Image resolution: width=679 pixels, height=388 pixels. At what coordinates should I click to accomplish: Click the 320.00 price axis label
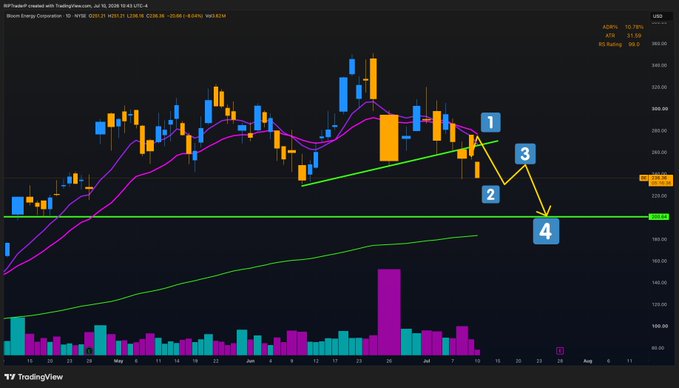click(x=659, y=87)
